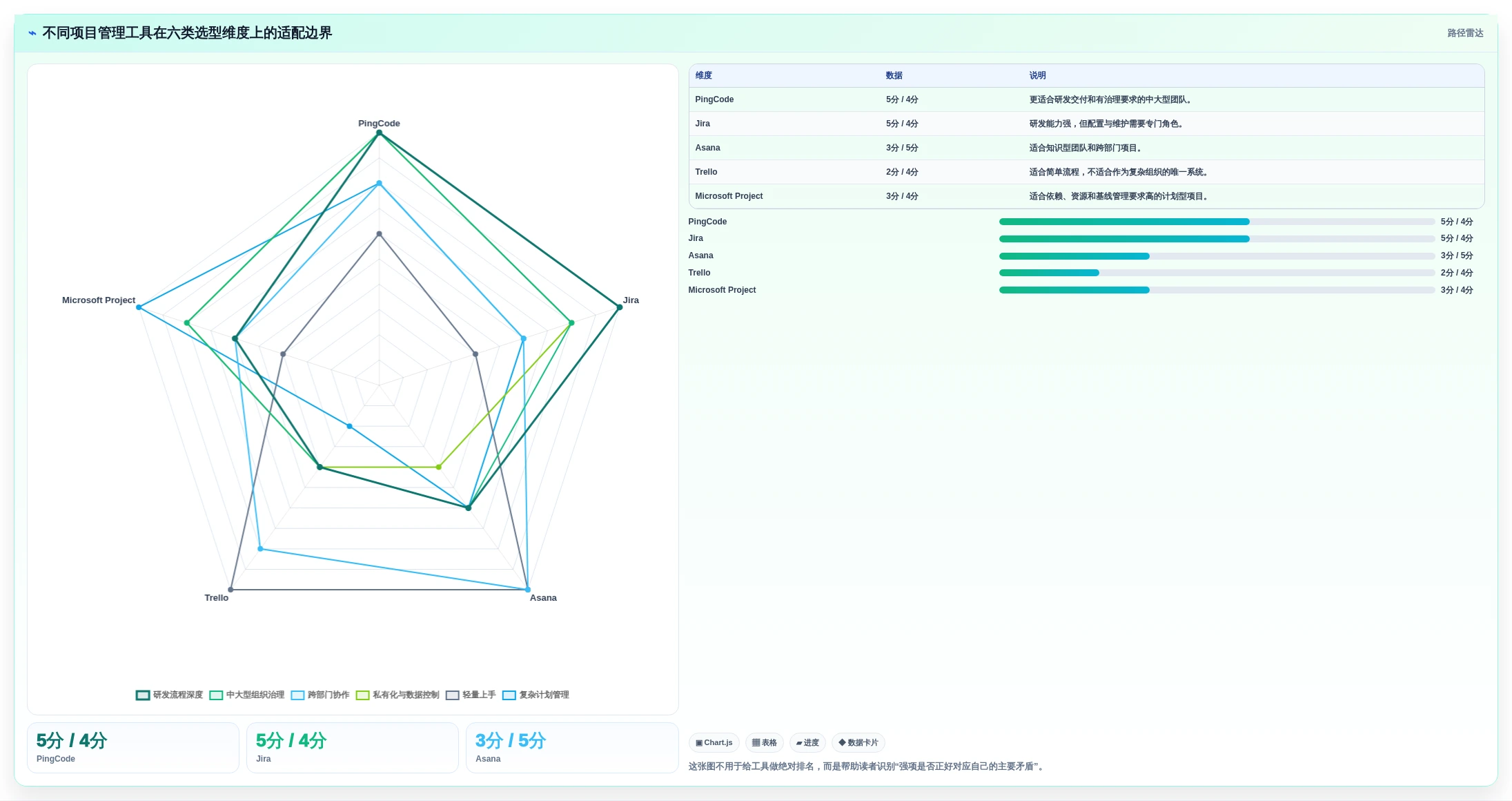Click the Jira description 研发能力强 text
The image size is (1512, 801).
point(1106,124)
